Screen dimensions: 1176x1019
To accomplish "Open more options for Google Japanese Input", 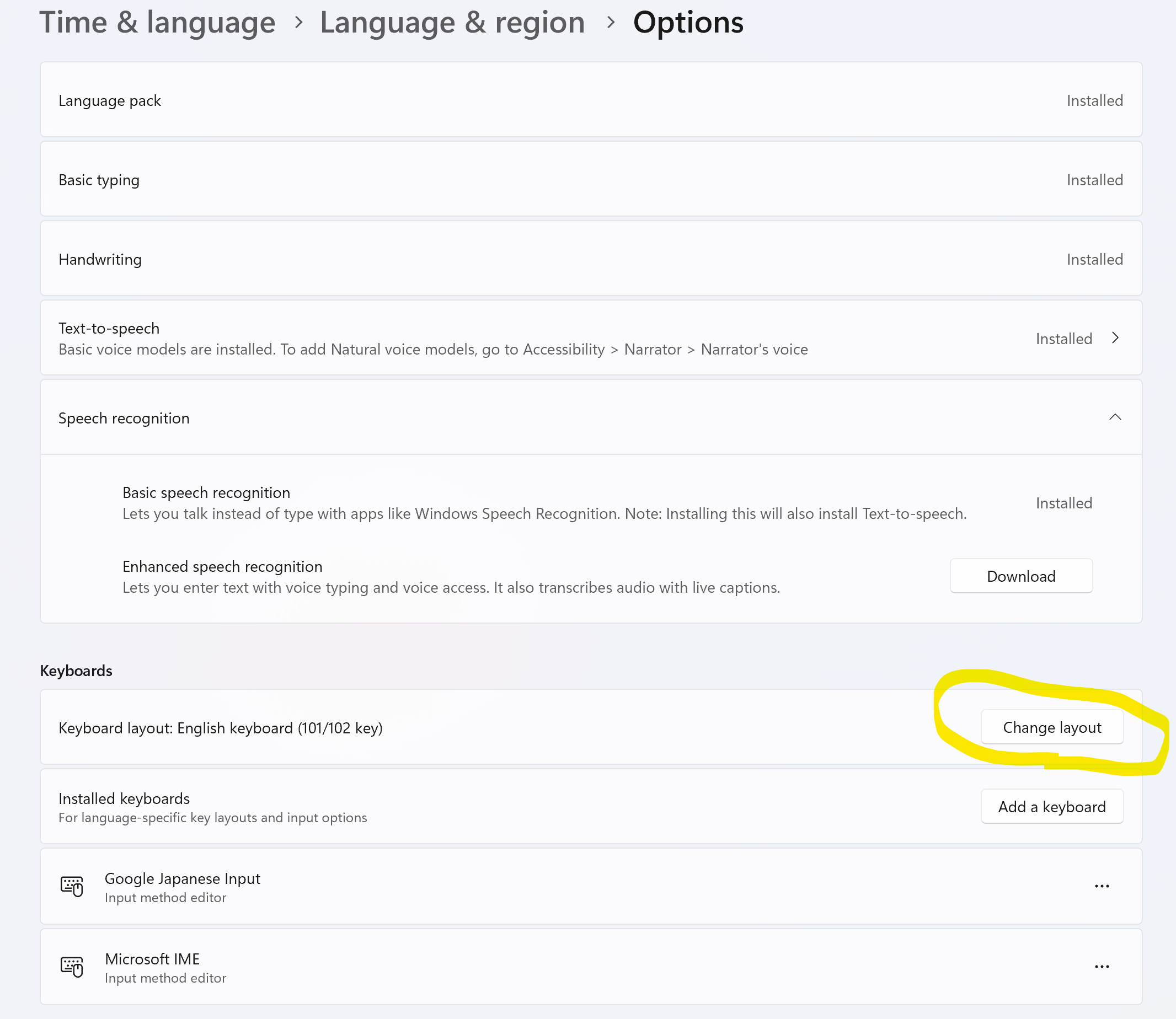I will click(1102, 886).
